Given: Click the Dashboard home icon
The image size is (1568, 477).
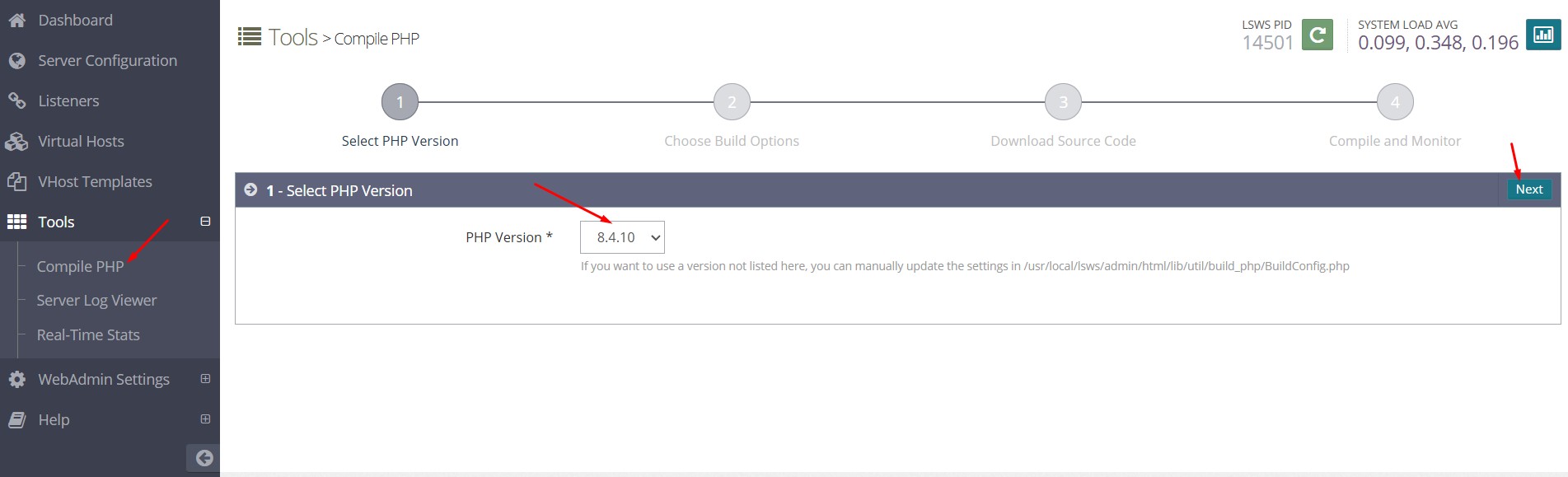Looking at the screenshot, I should (x=16, y=21).
